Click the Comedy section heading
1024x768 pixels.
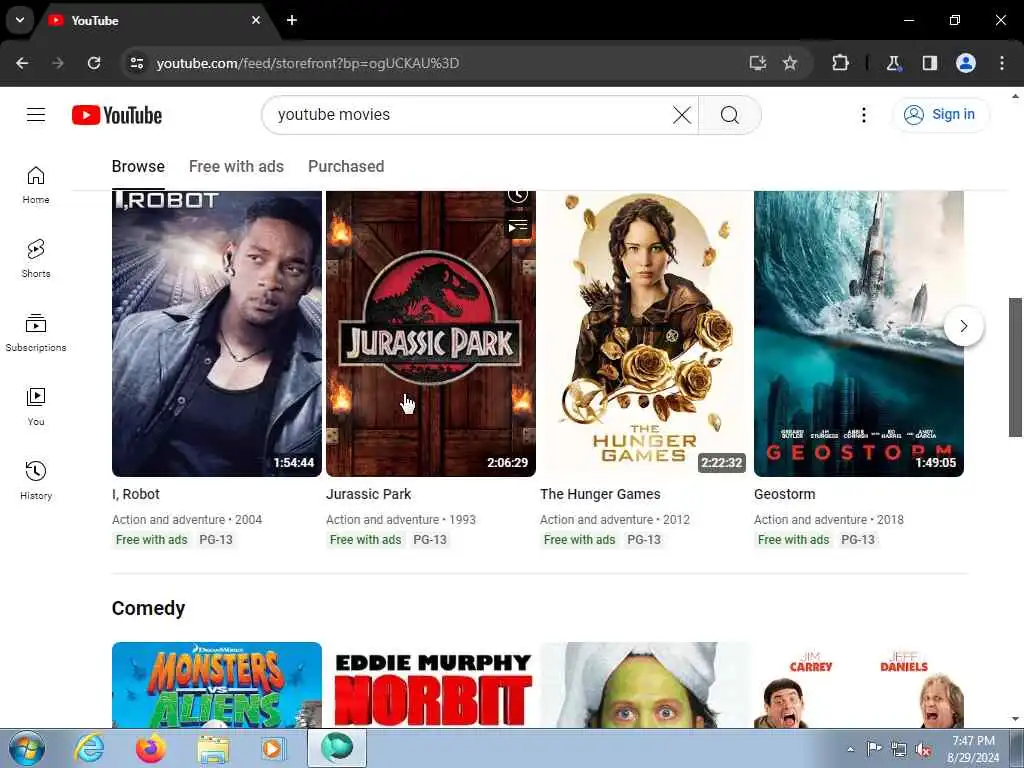pos(148,608)
